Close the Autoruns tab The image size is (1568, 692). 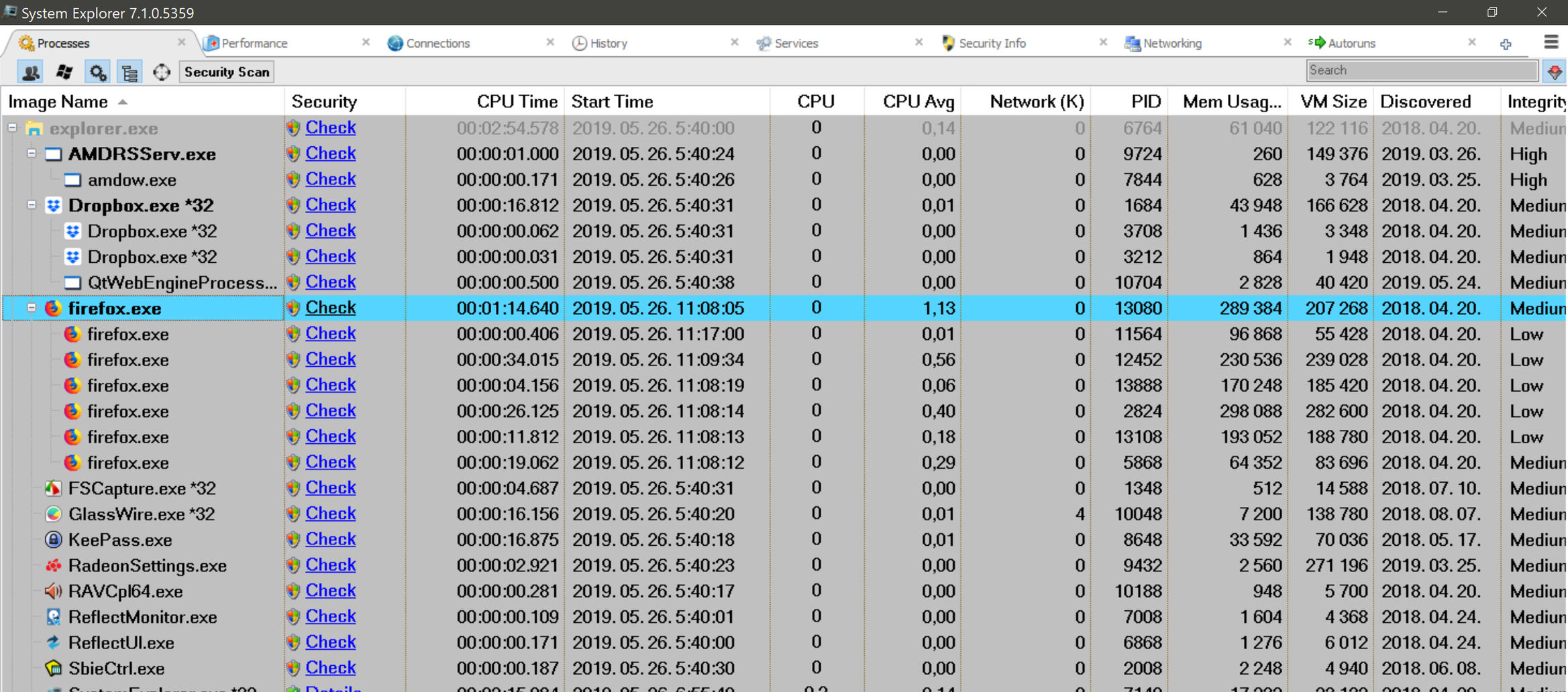(x=1471, y=42)
